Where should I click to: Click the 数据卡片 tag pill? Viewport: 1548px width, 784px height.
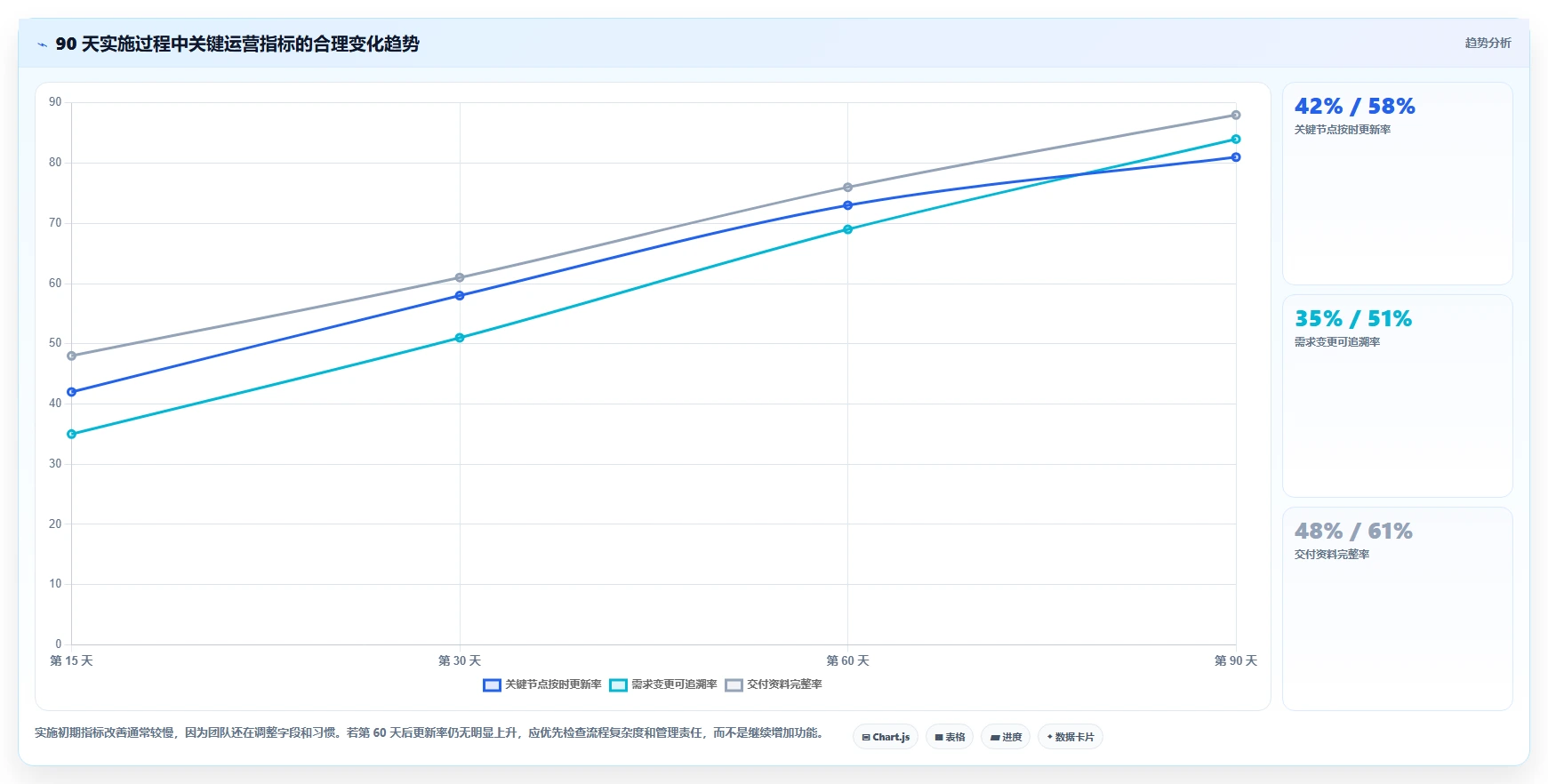point(1071,737)
